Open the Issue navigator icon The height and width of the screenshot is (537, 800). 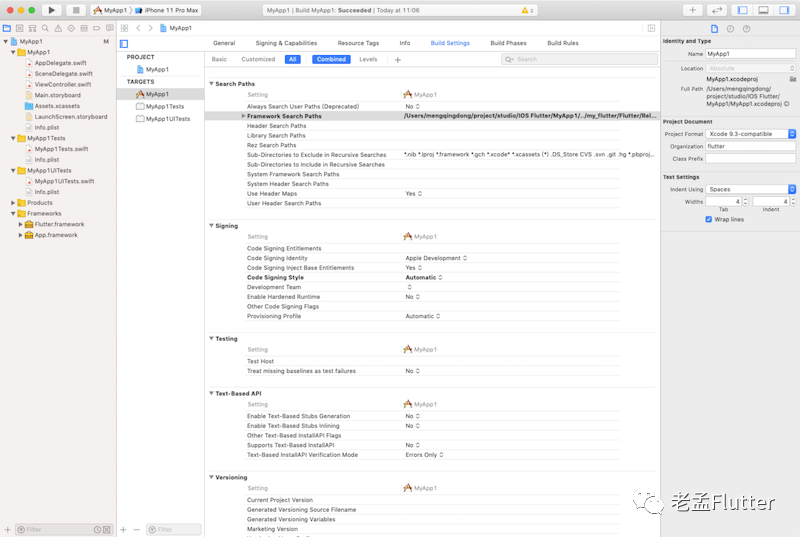click(x=58, y=28)
